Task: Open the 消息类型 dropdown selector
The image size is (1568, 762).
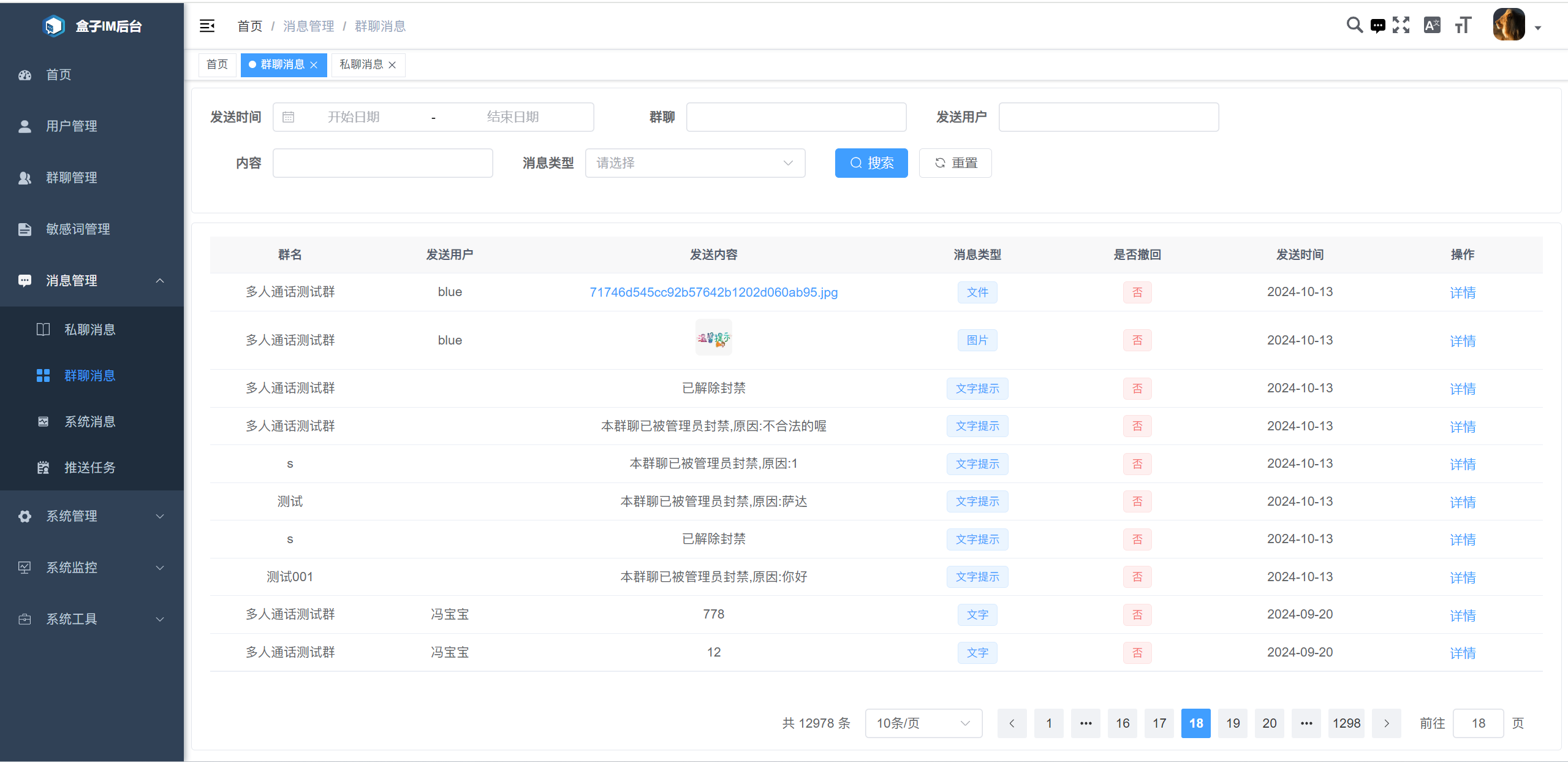Action: [695, 163]
